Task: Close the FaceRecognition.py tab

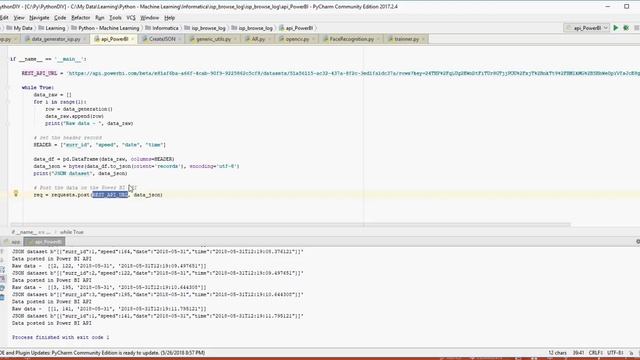Action: (x=378, y=39)
